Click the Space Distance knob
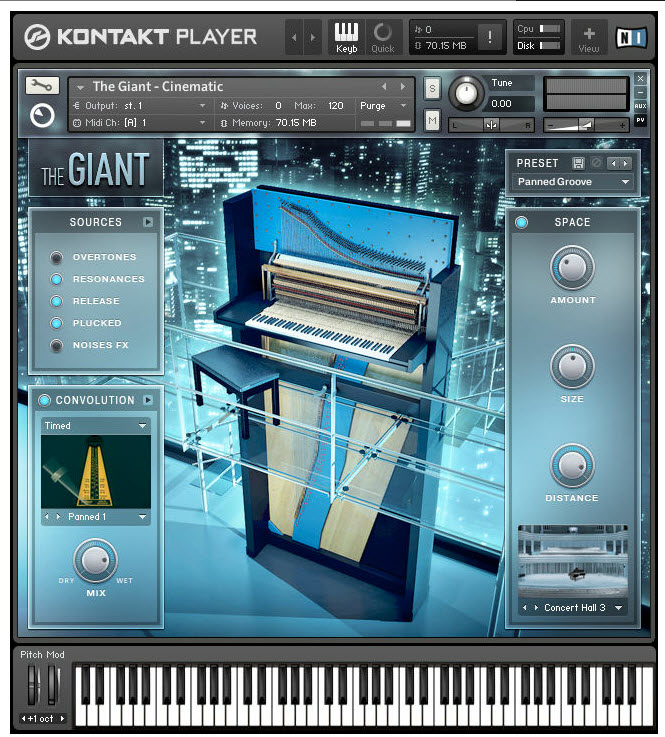 (x=572, y=466)
